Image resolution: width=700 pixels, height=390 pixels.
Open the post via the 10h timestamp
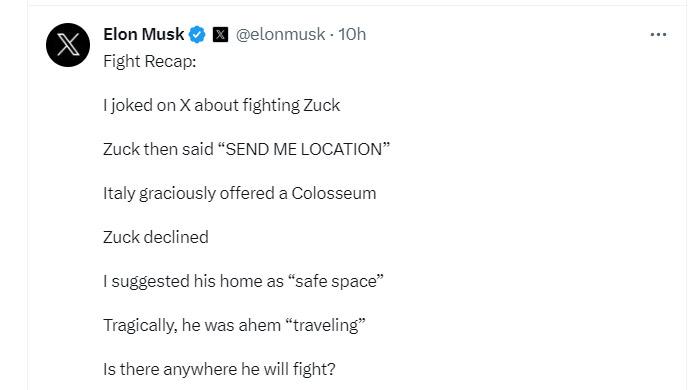click(352, 34)
